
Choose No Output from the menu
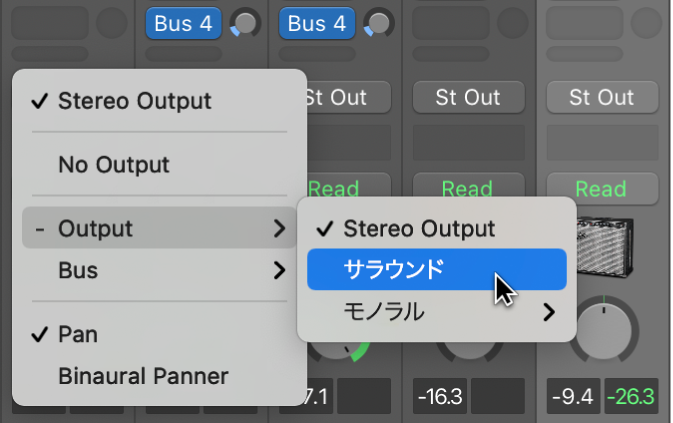pyautogui.click(x=113, y=165)
